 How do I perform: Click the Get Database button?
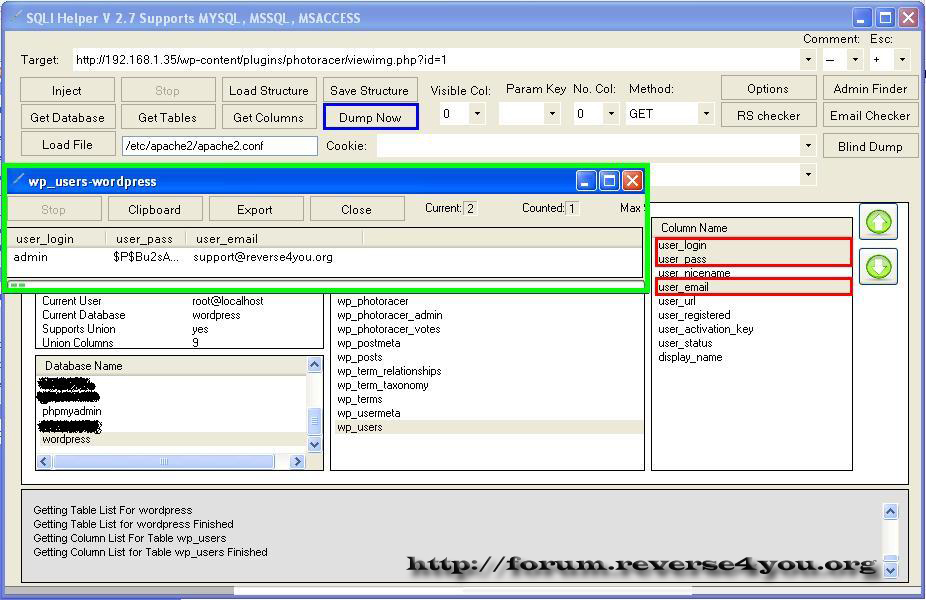coord(67,118)
